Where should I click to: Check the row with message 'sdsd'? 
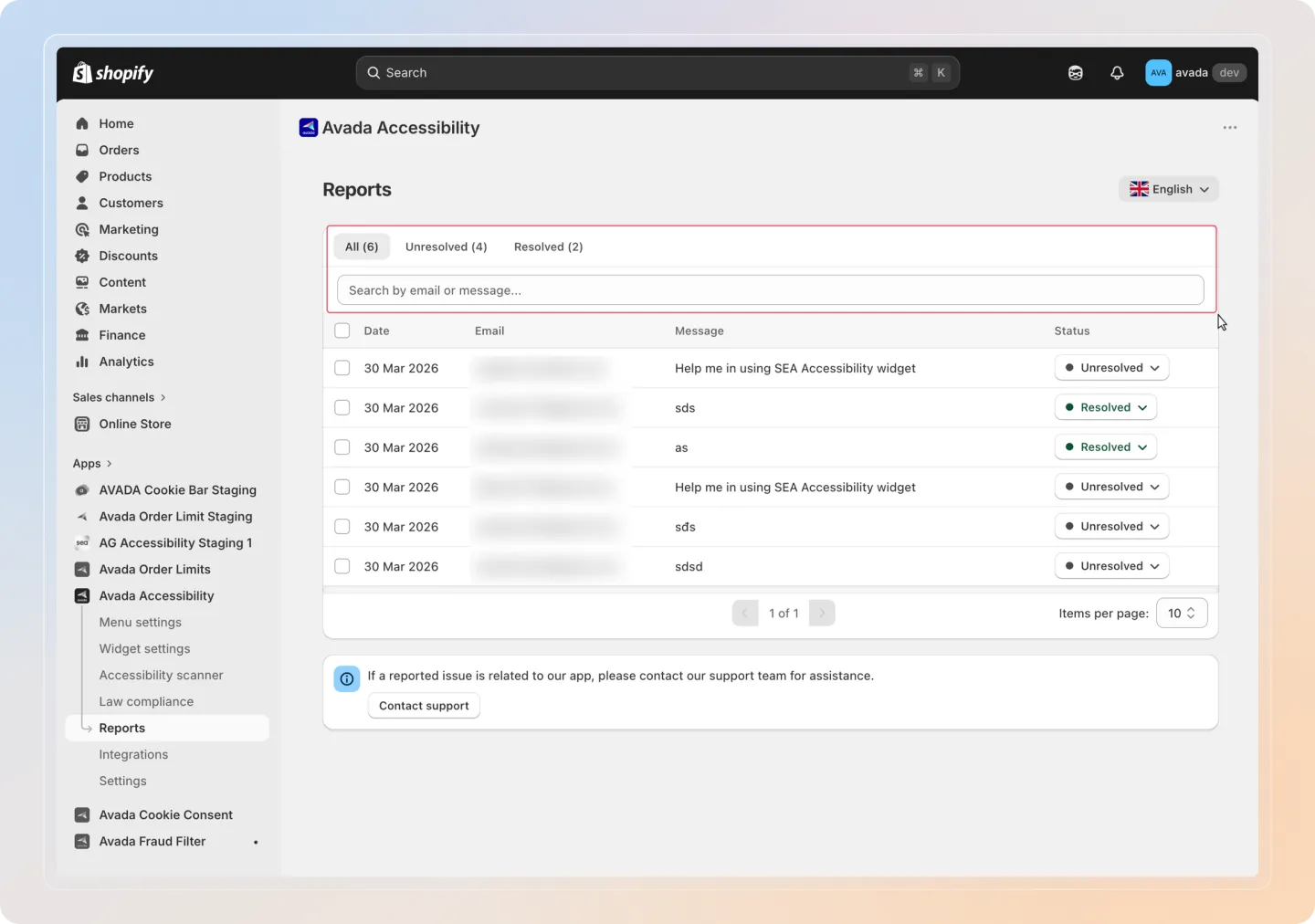click(342, 566)
